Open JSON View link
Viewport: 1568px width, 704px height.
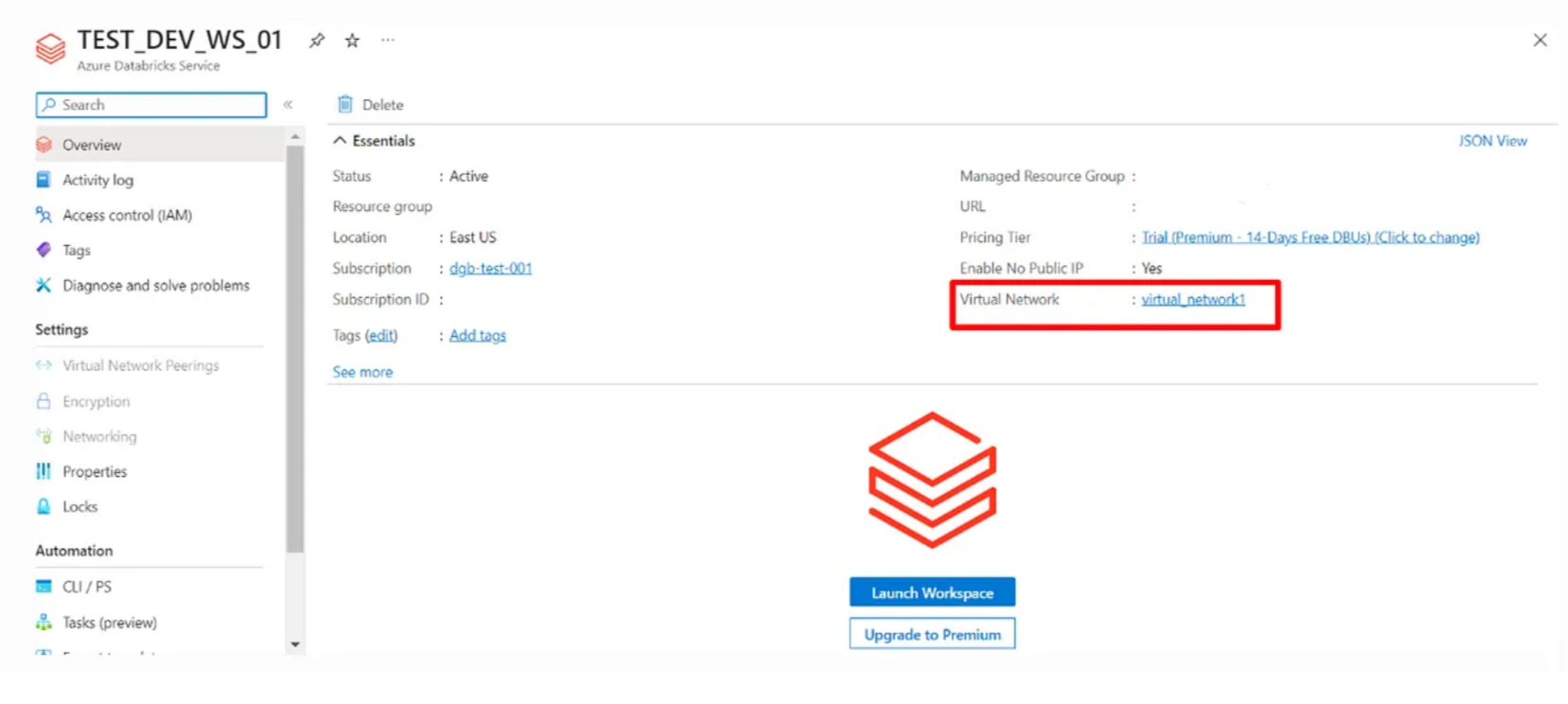point(1492,140)
